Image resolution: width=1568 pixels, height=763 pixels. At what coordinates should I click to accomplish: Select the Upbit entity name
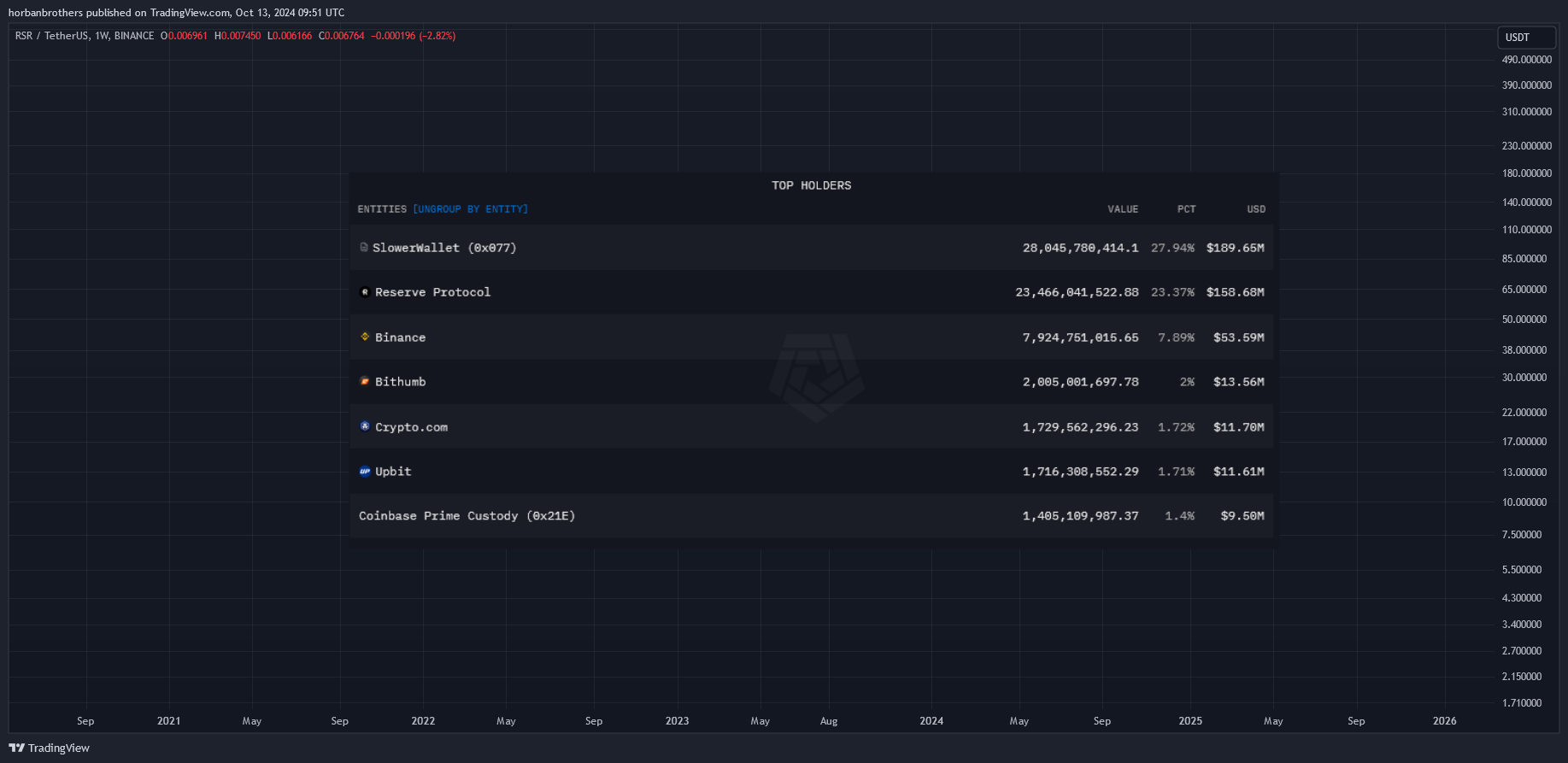(x=393, y=472)
